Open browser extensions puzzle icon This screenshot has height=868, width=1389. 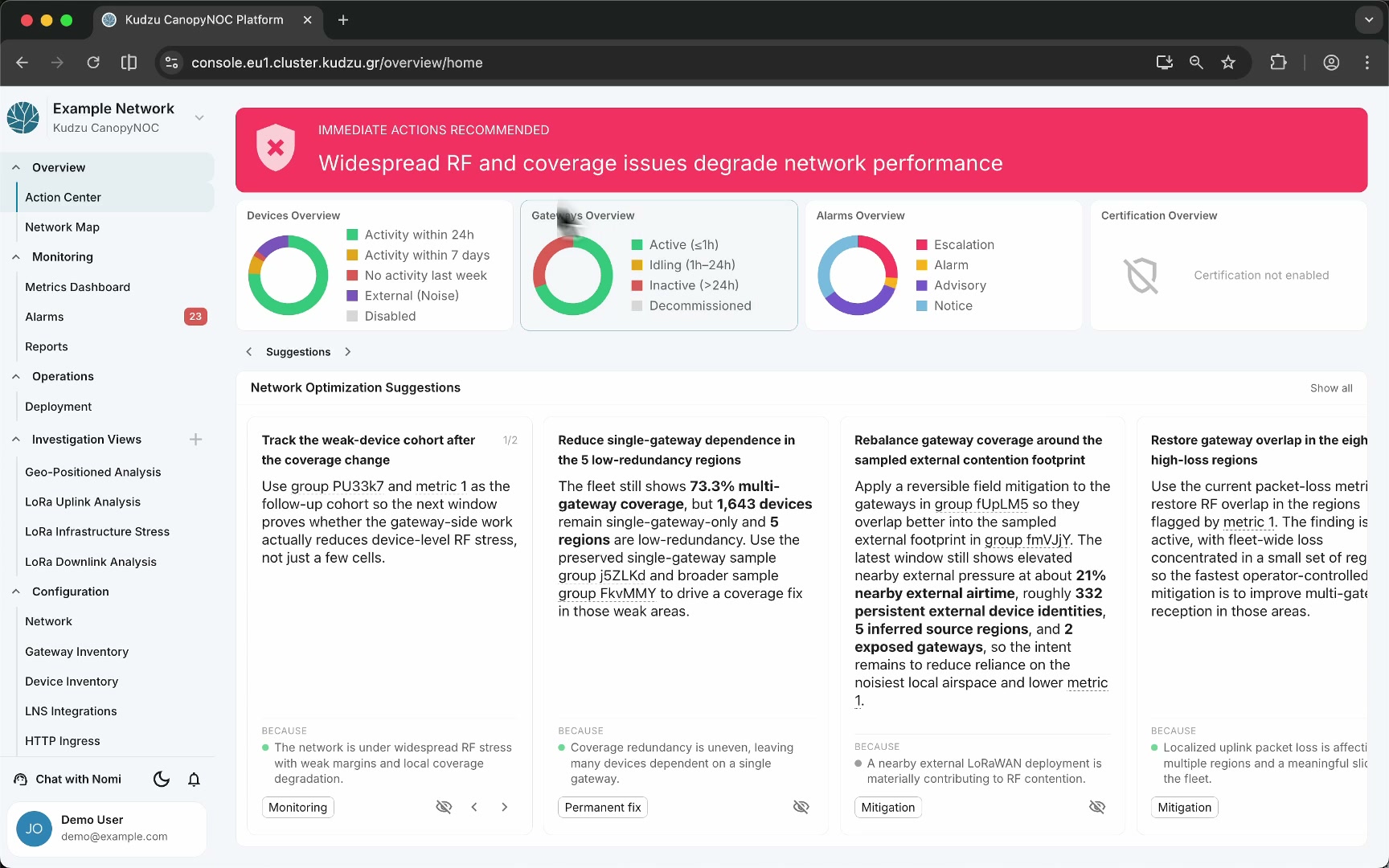[1278, 63]
